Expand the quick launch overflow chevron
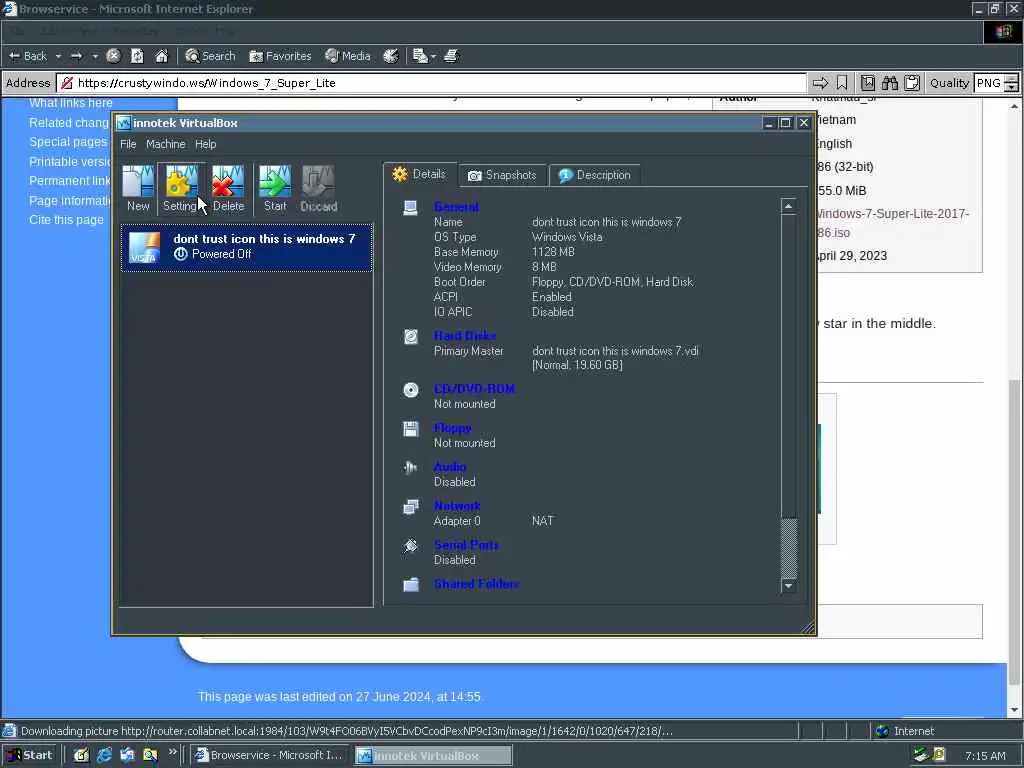The height and width of the screenshot is (768, 1024). tap(172, 752)
